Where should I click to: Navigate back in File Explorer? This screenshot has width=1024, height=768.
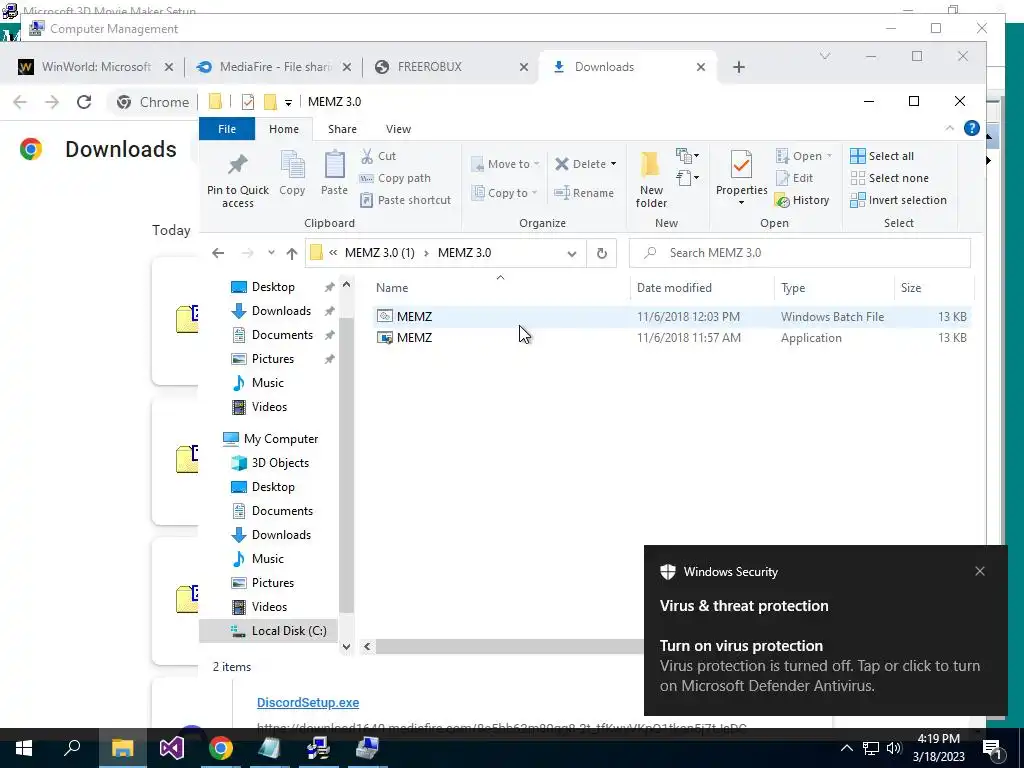click(218, 253)
